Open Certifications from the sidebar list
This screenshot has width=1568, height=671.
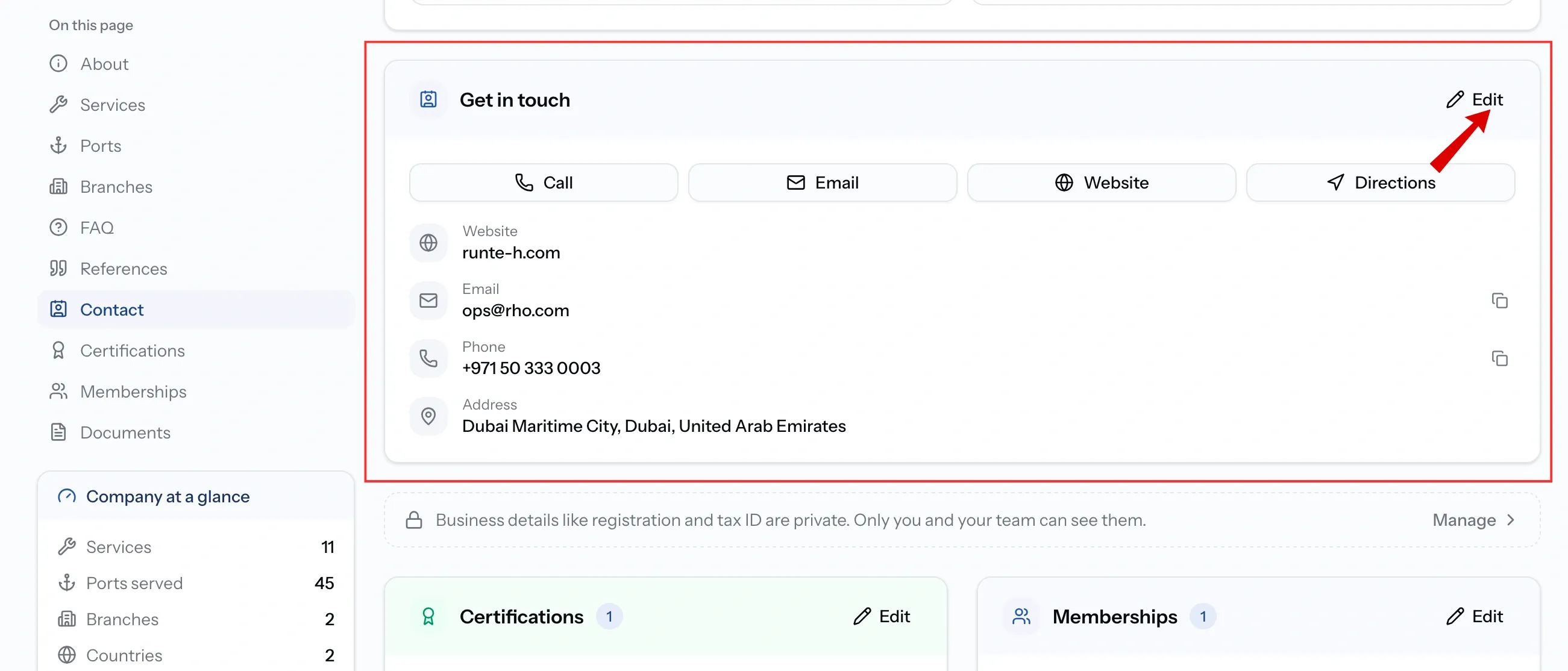tap(195, 351)
